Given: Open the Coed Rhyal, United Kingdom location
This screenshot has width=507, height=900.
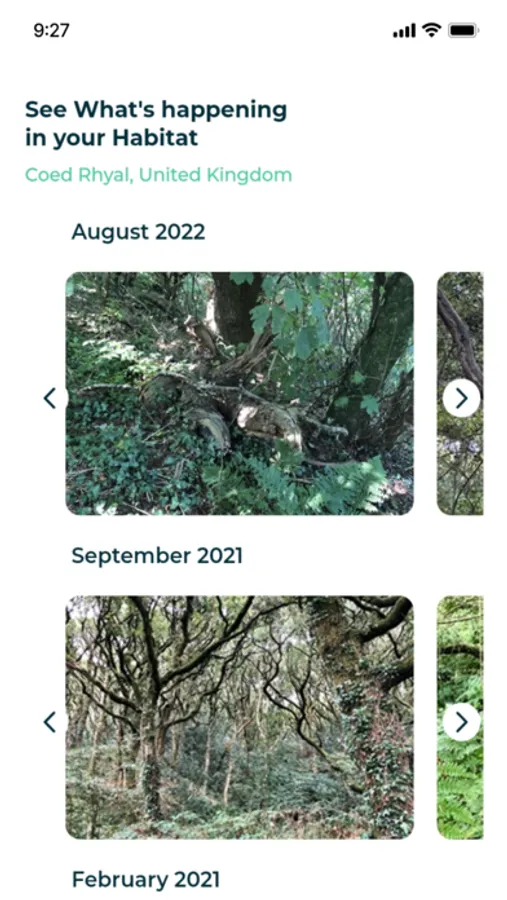Looking at the screenshot, I should click(158, 174).
